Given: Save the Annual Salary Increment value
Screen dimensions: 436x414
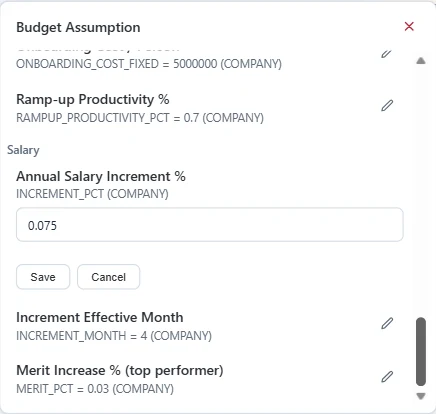Looking at the screenshot, I should (43, 277).
